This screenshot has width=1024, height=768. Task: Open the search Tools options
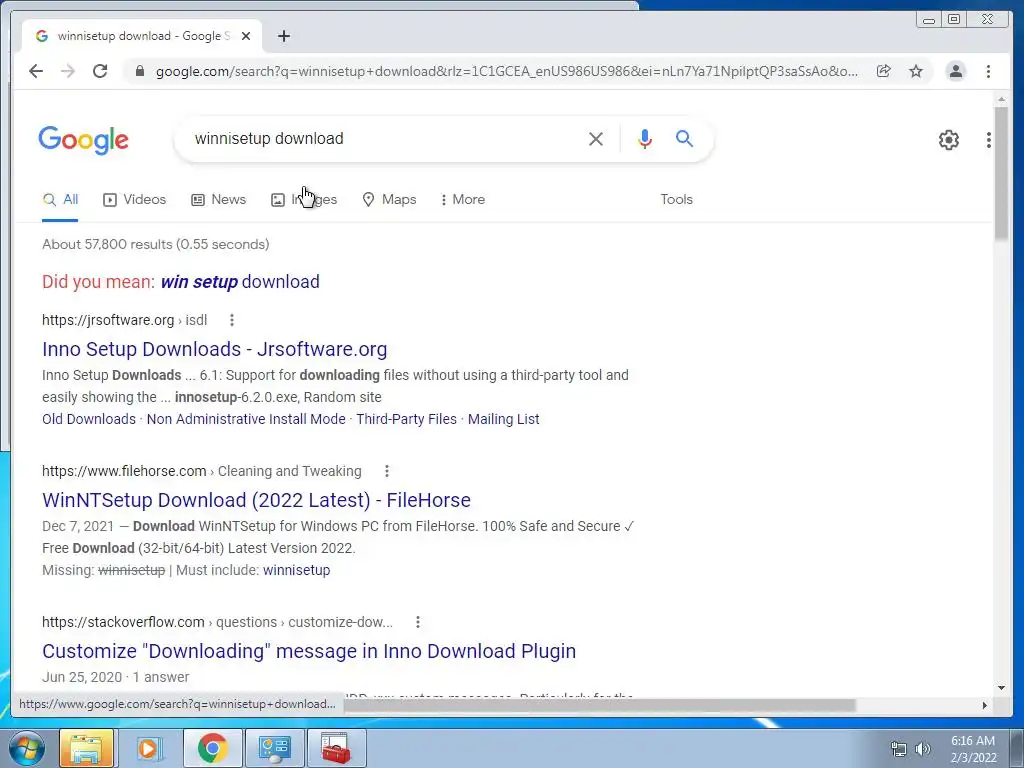(676, 199)
